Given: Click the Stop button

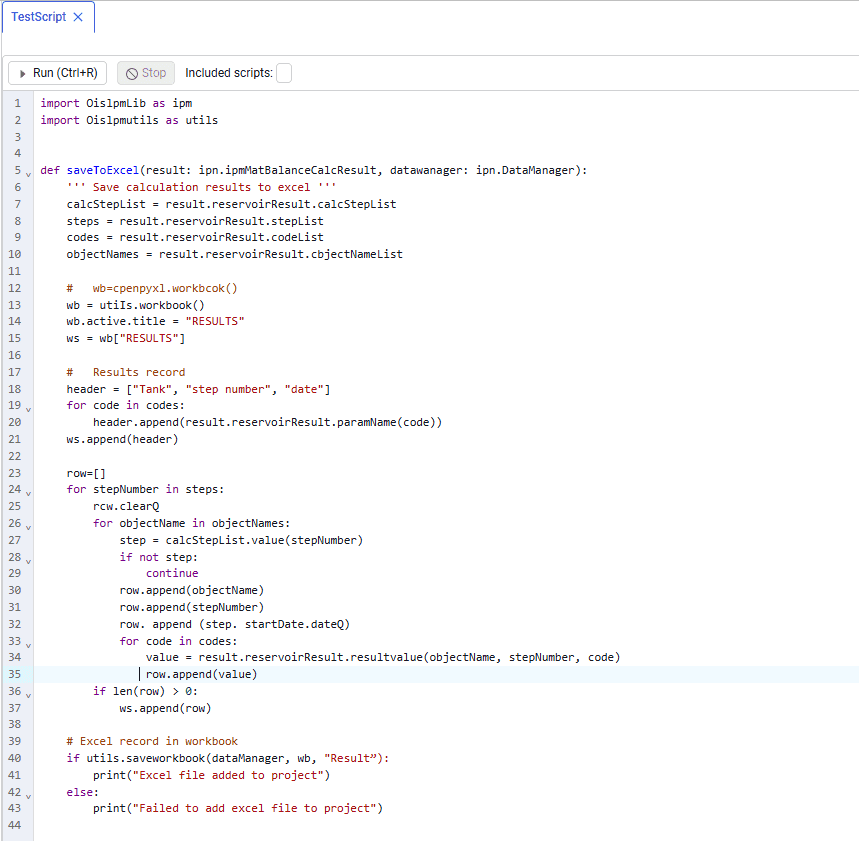Looking at the screenshot, I should point(146,73).
